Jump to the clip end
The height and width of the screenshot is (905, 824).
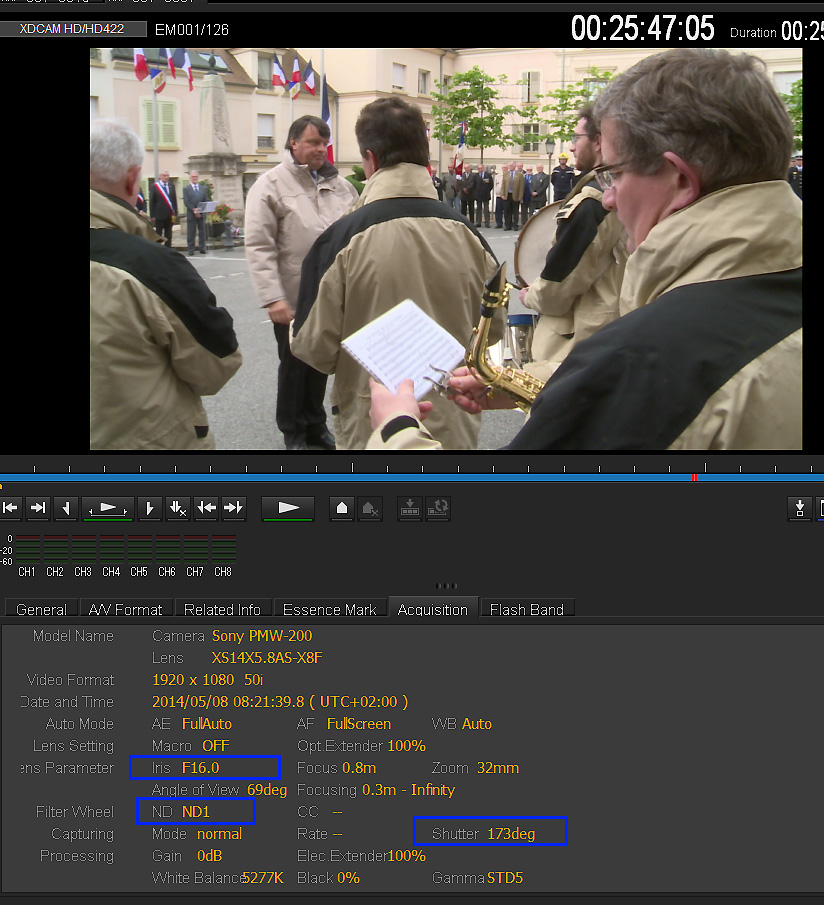click(38, 508)
